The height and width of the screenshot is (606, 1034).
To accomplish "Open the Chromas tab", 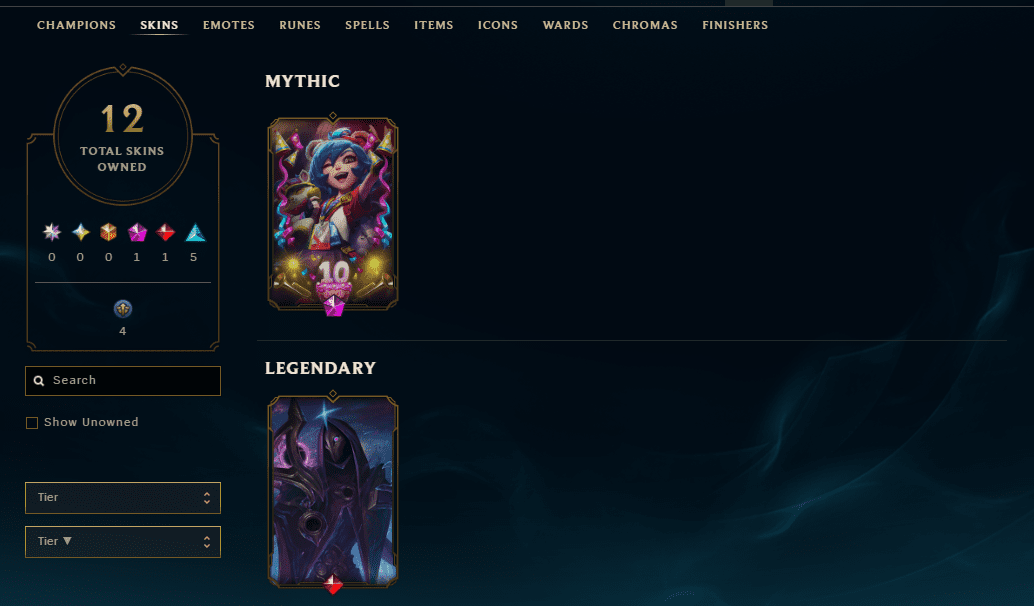I will [645, 25].
